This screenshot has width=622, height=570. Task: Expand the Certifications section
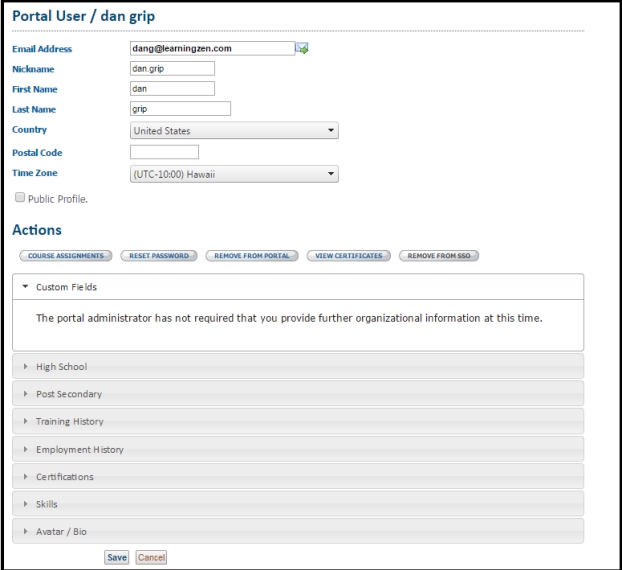coord(298,476)
